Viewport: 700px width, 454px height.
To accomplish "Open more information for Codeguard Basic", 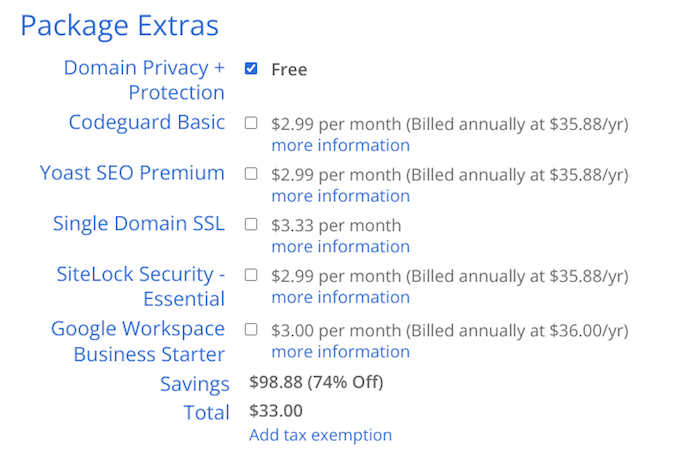I will pyautogui.click(x=340, y=145).
